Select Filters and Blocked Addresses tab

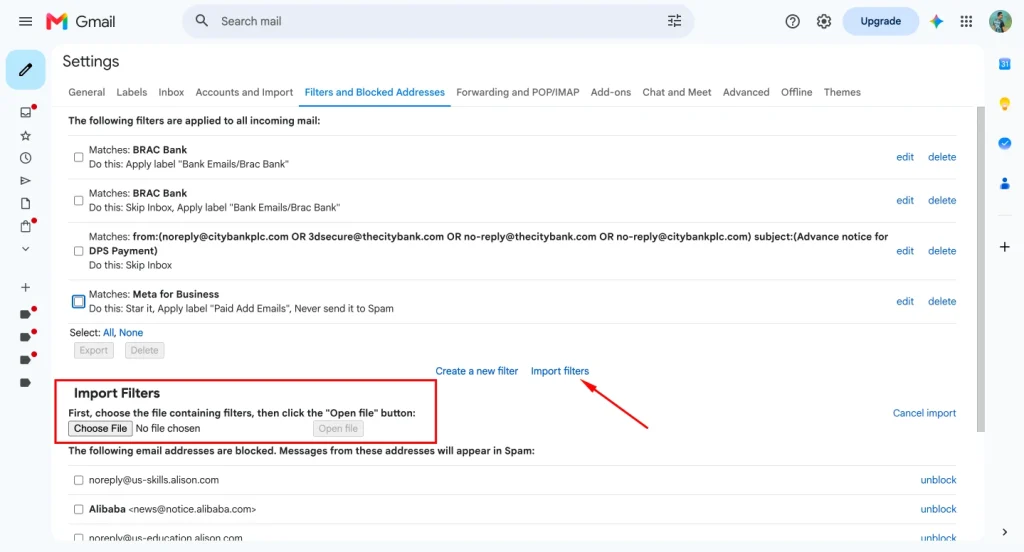pos(375,92)
